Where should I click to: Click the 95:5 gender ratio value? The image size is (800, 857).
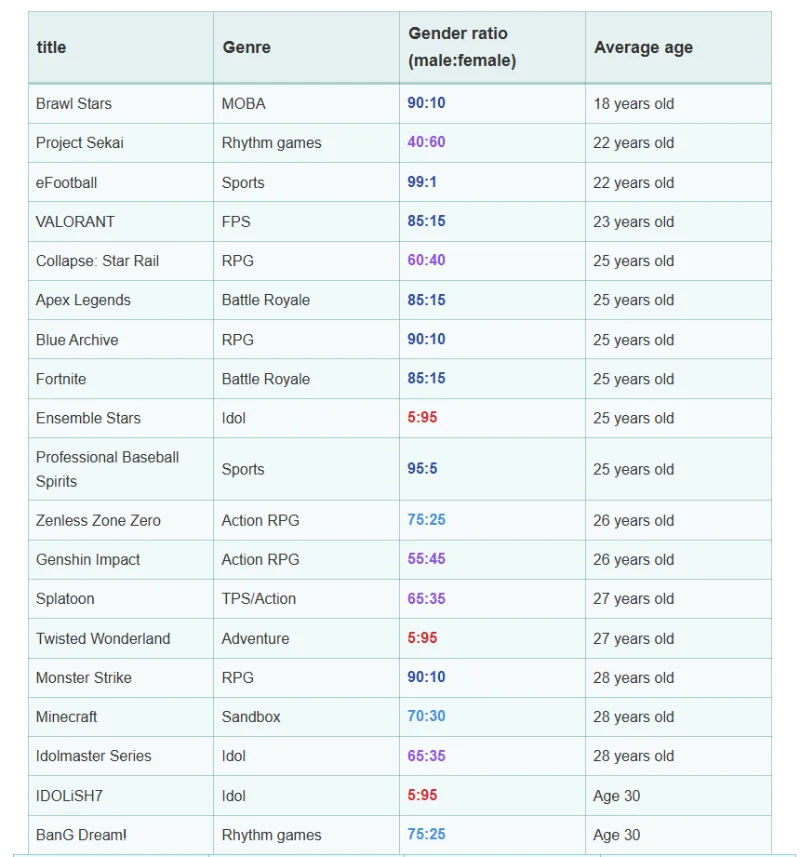pyautogui.click(x=422, y=469)
